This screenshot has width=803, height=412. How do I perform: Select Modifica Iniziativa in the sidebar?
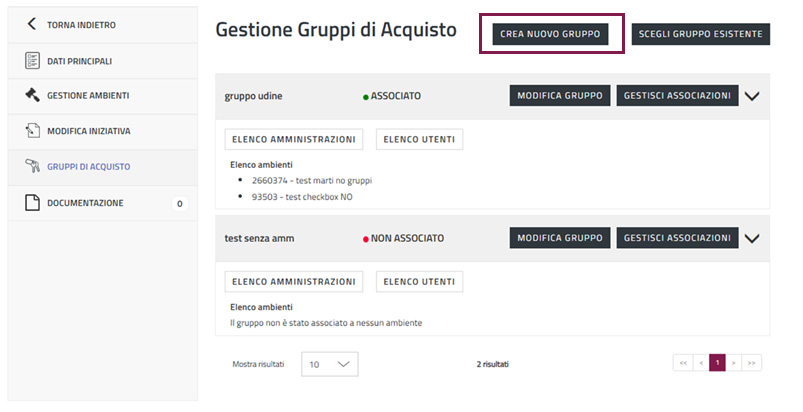[x=89, y=131]
